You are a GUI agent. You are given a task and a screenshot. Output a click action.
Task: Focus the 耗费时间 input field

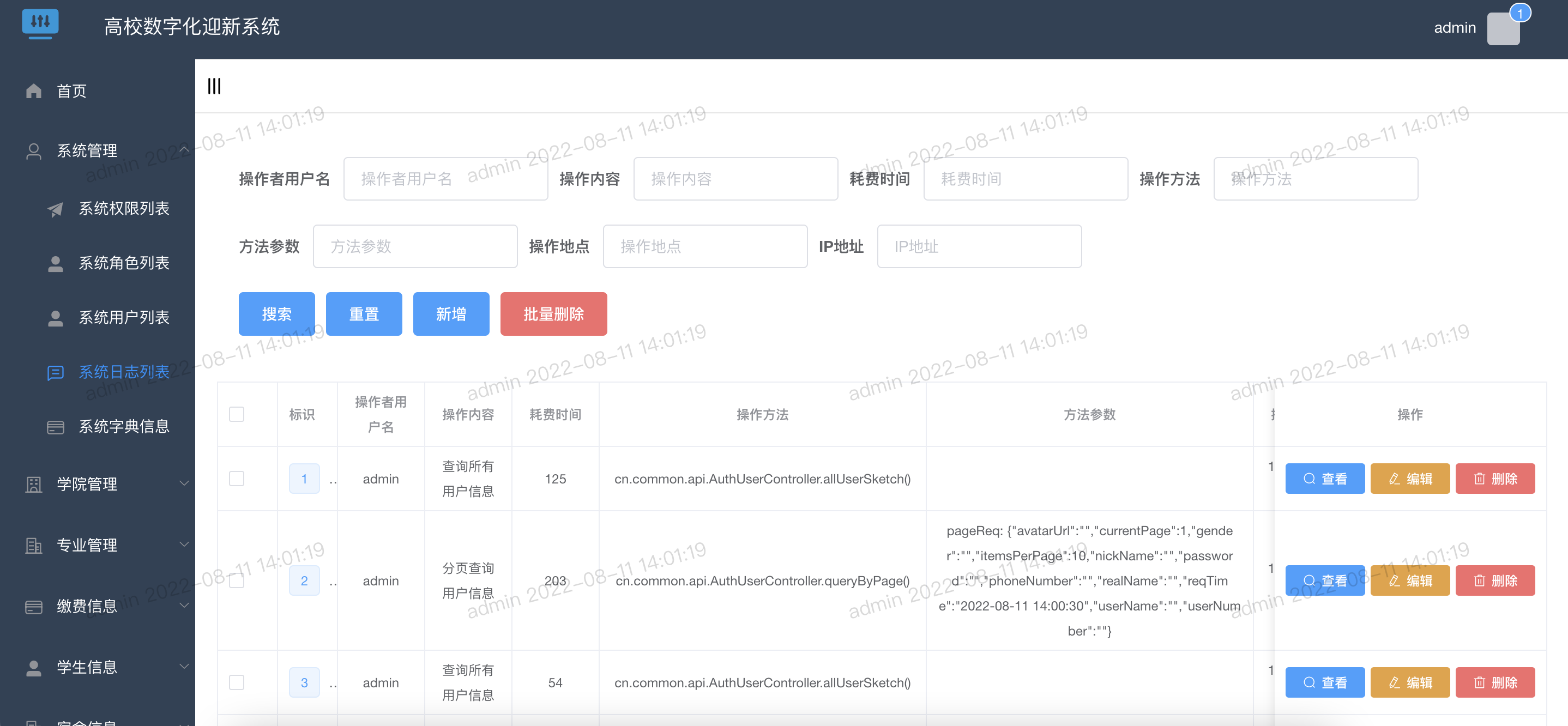(x=1026, y=179)
